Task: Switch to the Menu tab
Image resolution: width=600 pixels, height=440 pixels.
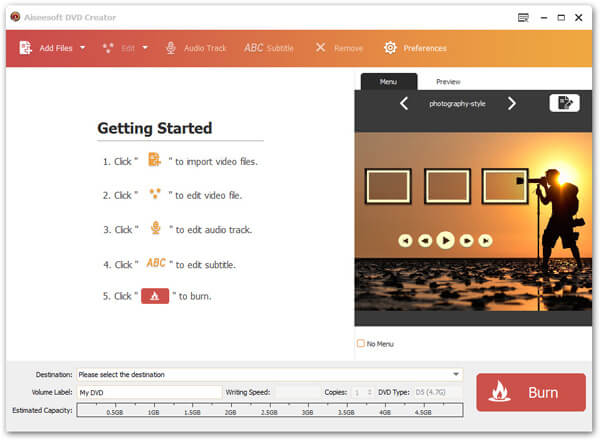Action: coord(389,81)
